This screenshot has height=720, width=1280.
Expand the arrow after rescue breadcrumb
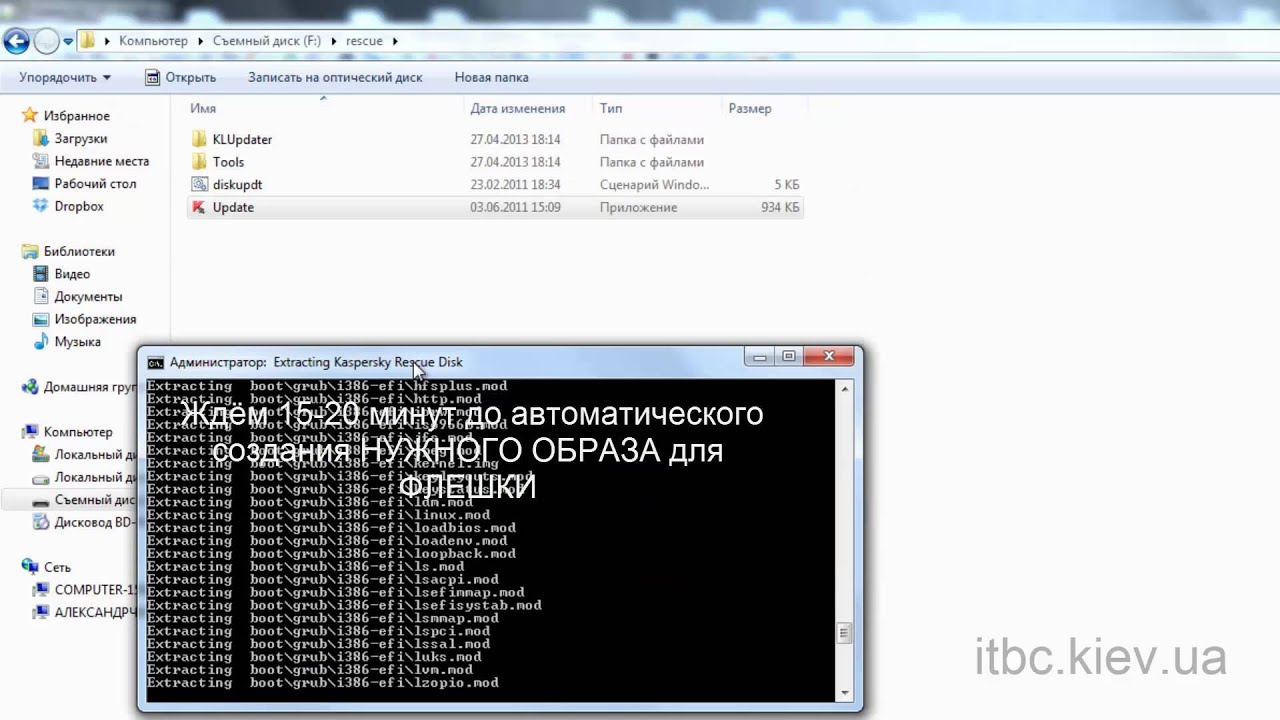(x=395, y=41)
